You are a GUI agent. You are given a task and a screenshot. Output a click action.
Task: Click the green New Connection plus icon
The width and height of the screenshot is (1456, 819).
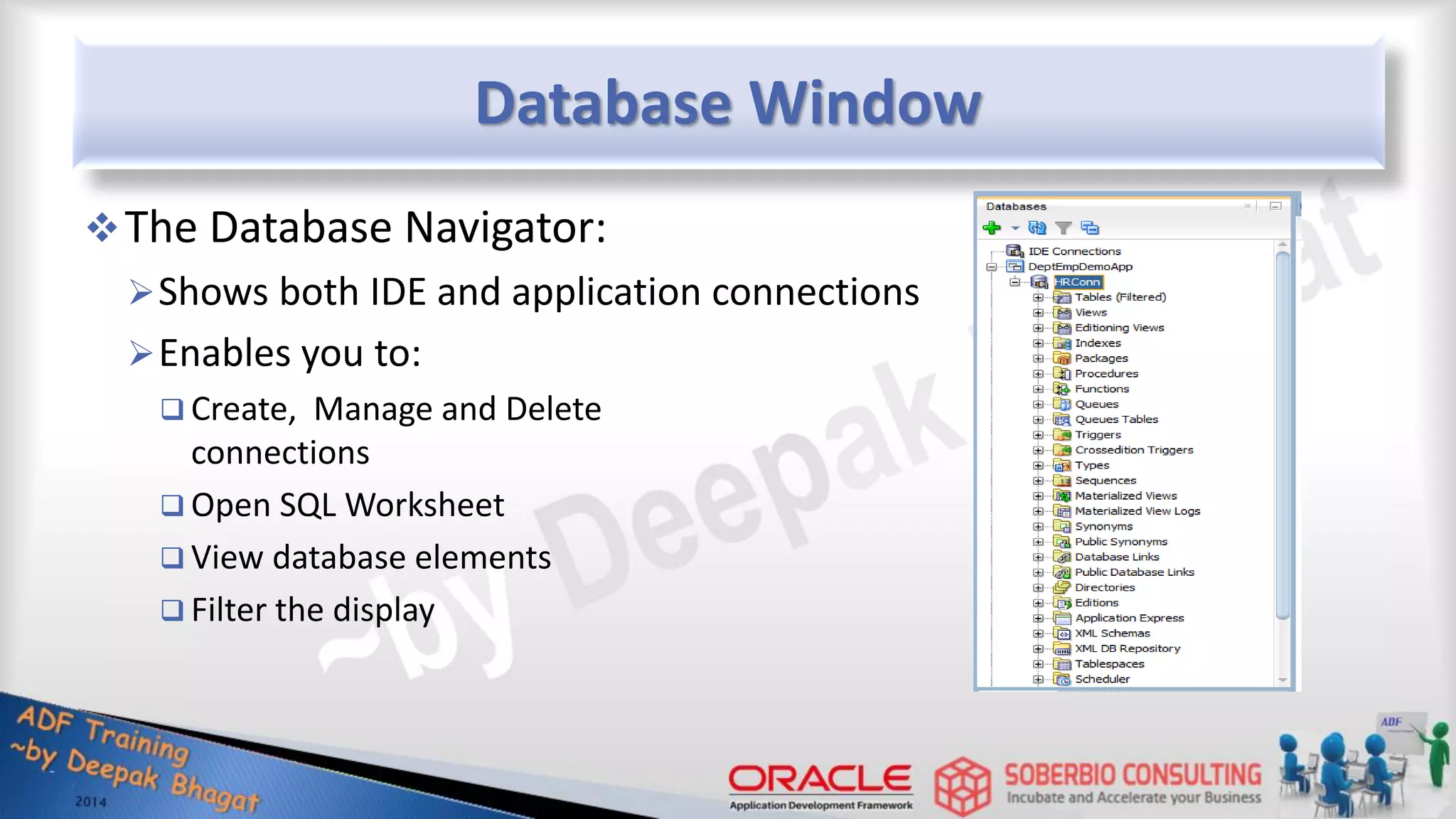click(992, 227)
